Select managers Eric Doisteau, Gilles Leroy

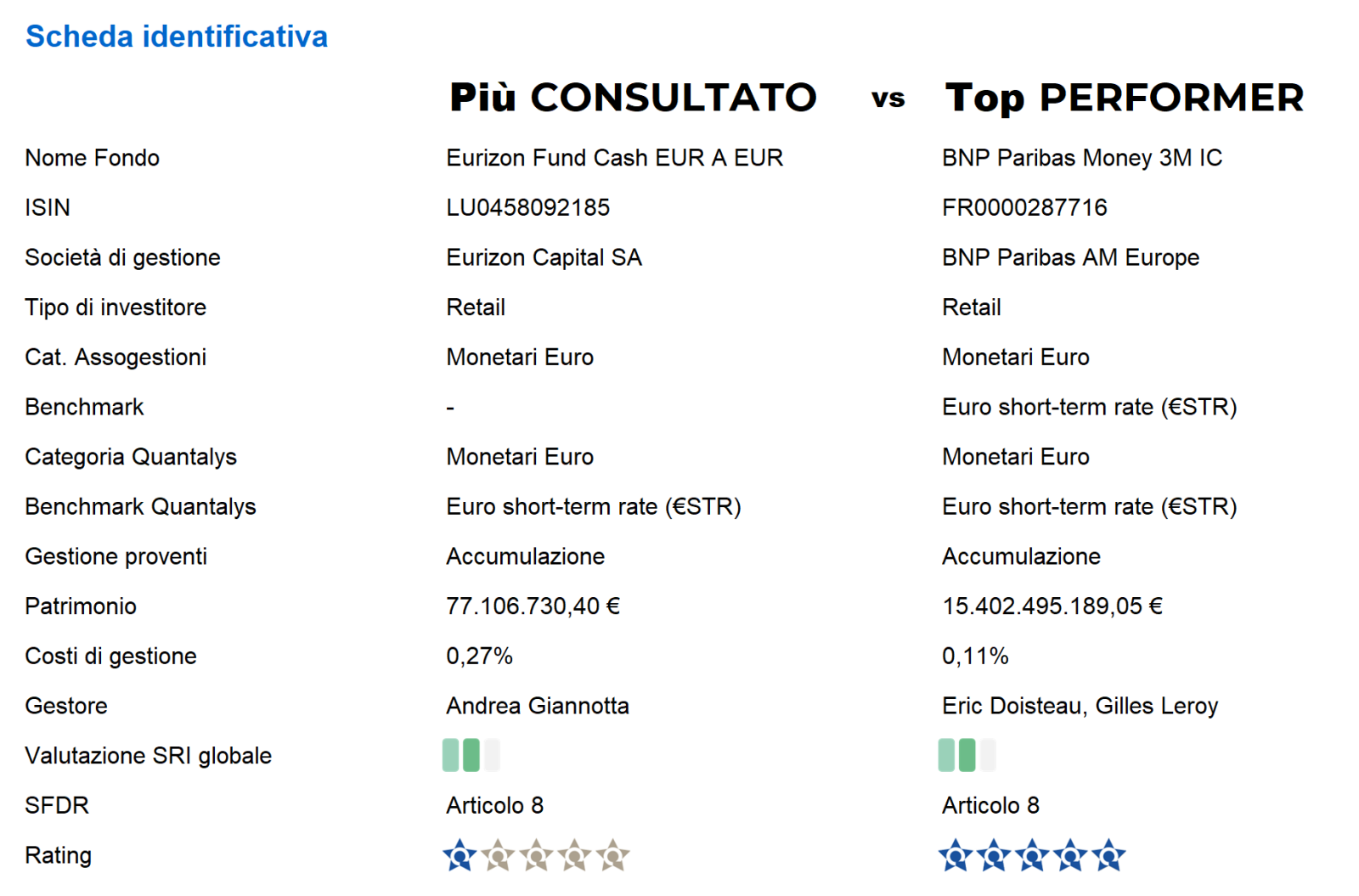[1080, 706]
